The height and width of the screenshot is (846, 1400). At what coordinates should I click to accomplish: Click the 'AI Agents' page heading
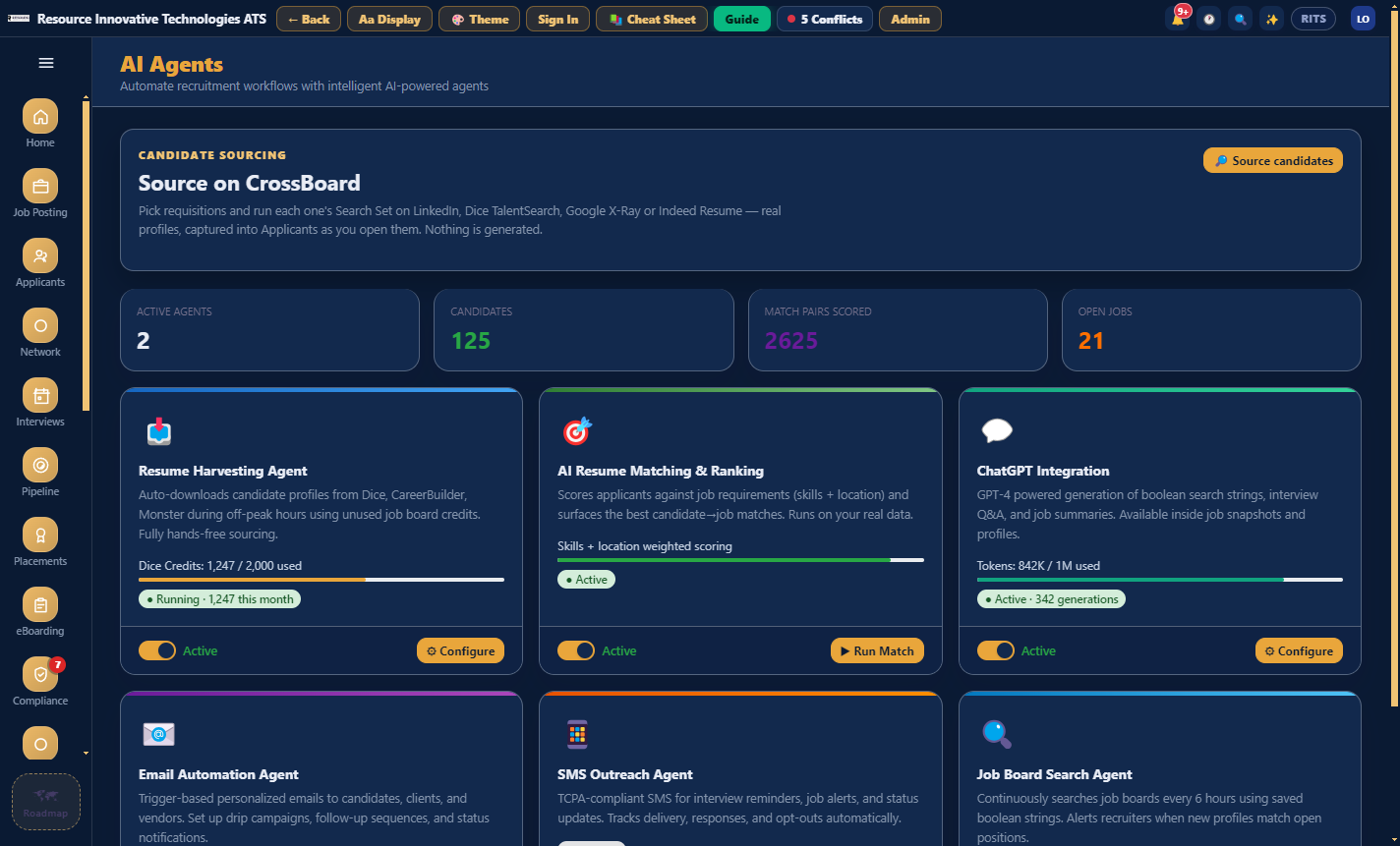pos(172,65)
